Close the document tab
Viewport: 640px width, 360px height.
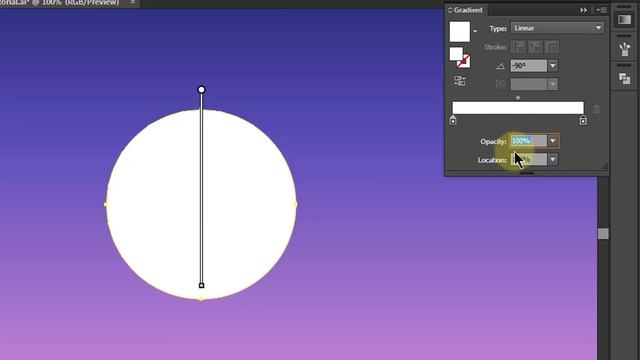pyautogui.click(x=132, y=2)
